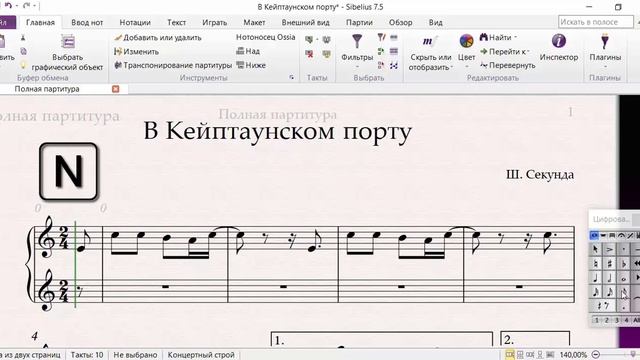Open the Инструменты group dialog launcher
Screen dimensions: 640x360
[291, 77]
